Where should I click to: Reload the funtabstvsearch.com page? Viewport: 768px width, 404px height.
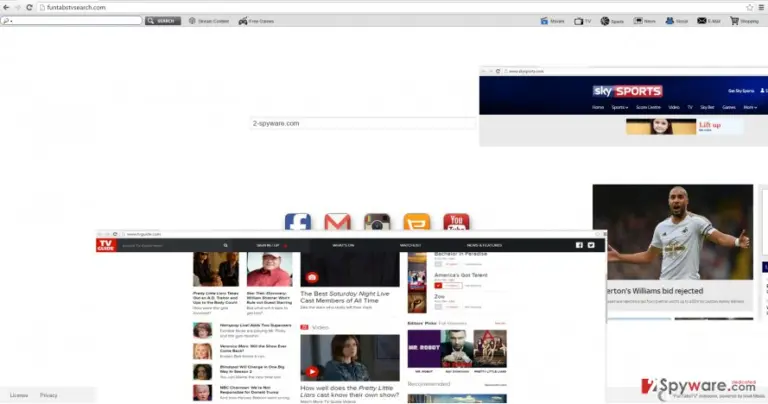pyautogui.click(x=29, y=7)
